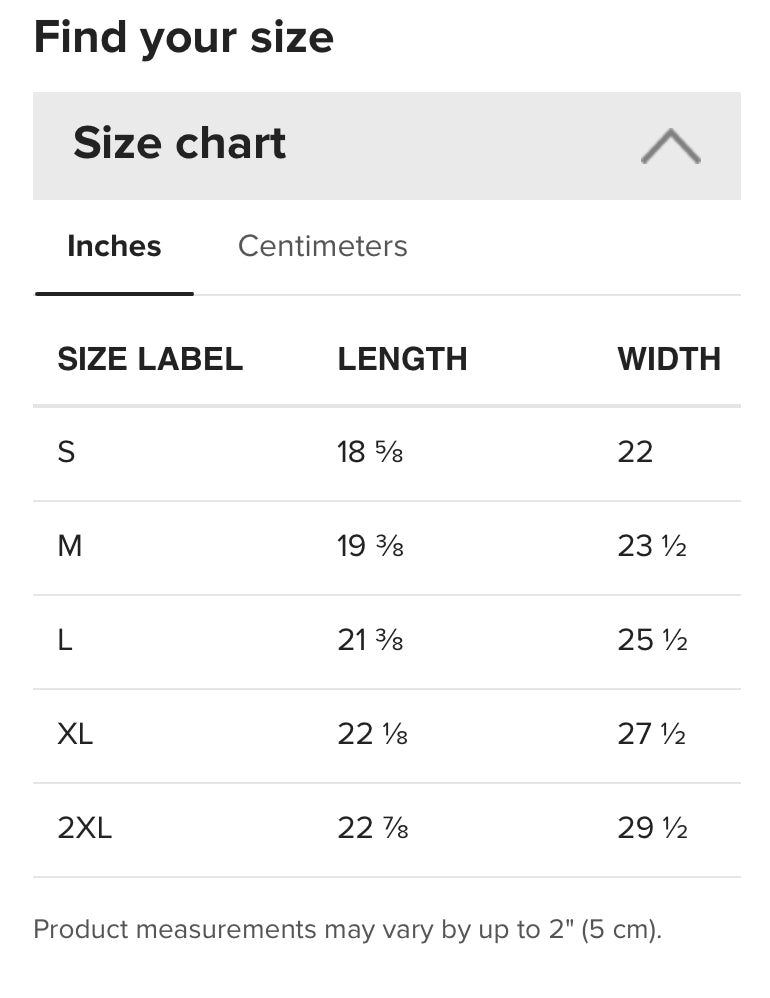Select the S size row label
The image size is (770, 998).
(66, 452)
